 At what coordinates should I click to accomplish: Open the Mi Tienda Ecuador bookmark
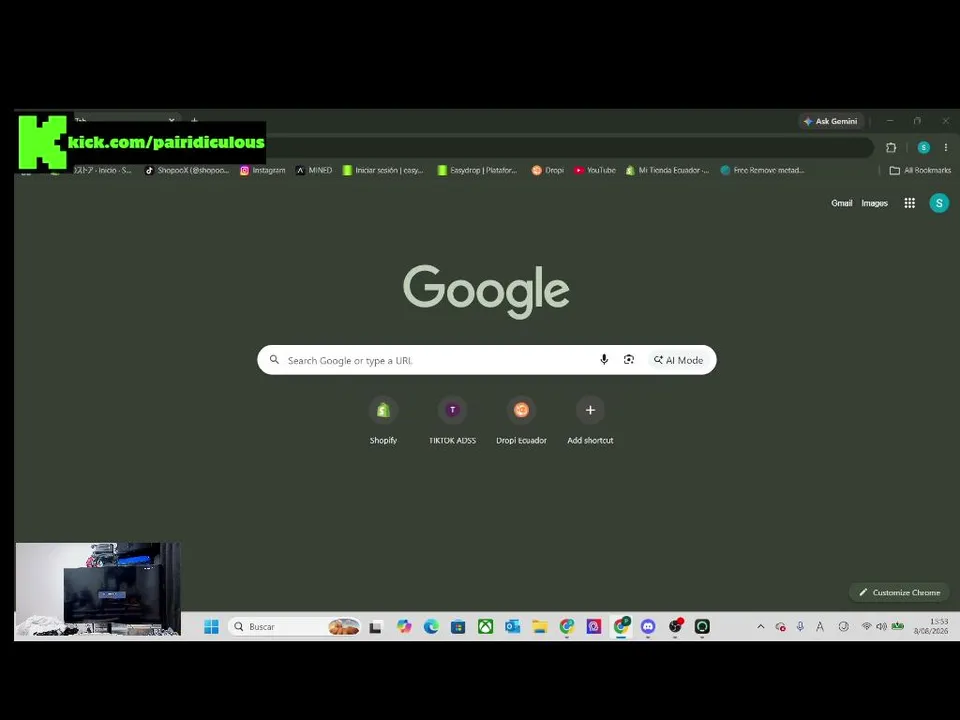pos(667,170)
